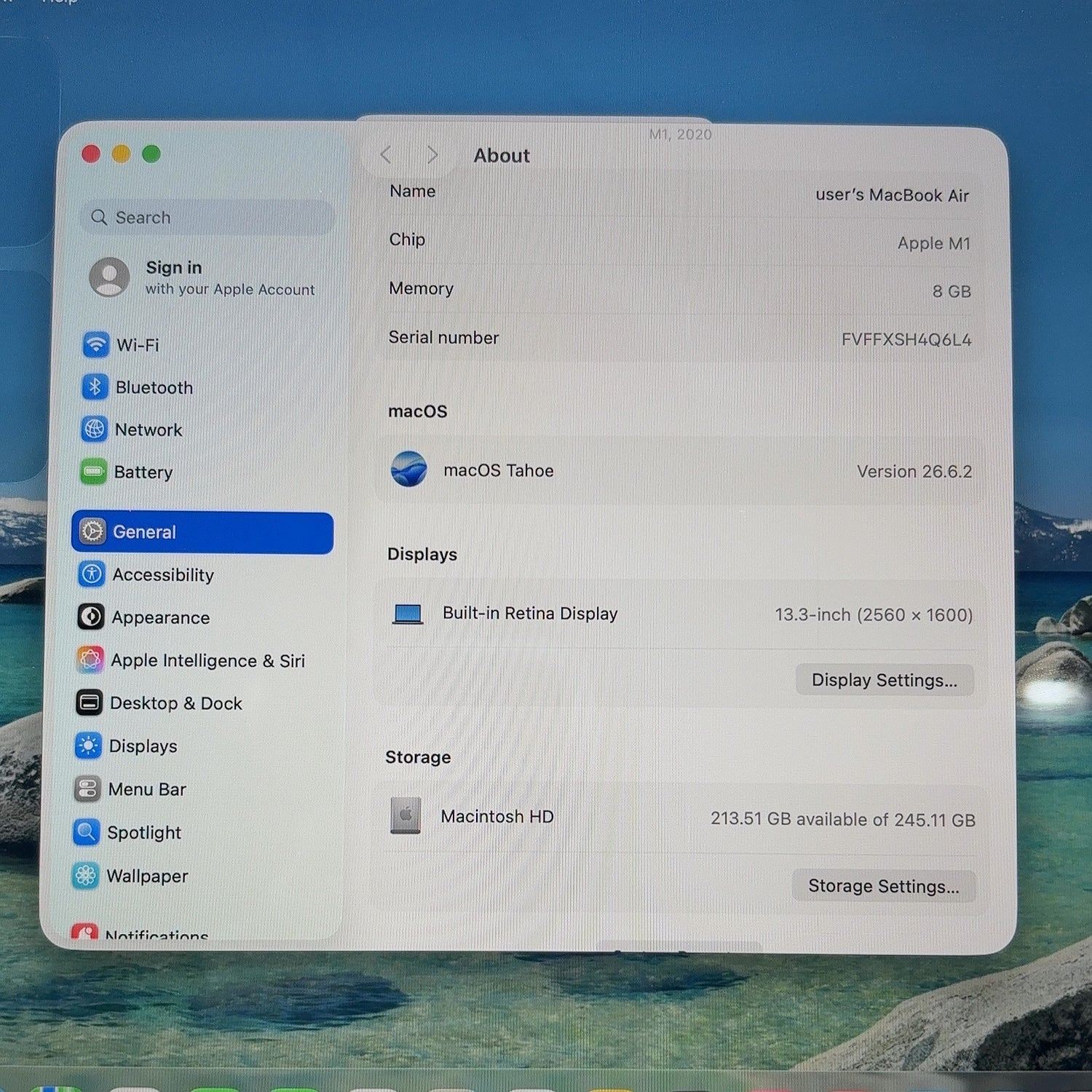Click the "About" page title
This screenshot has width=1092, height=1092.
click(x=502, y=156)
